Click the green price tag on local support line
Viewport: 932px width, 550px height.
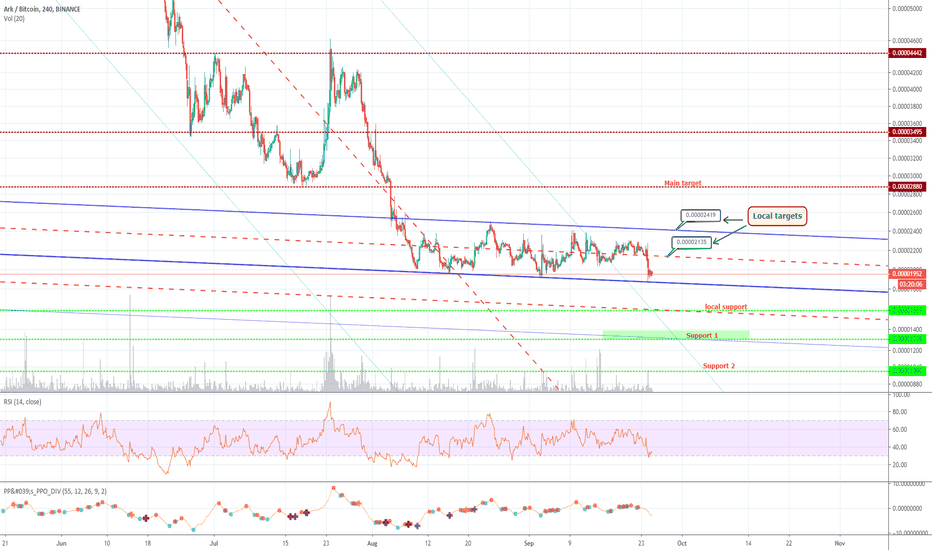coord(907,310)
